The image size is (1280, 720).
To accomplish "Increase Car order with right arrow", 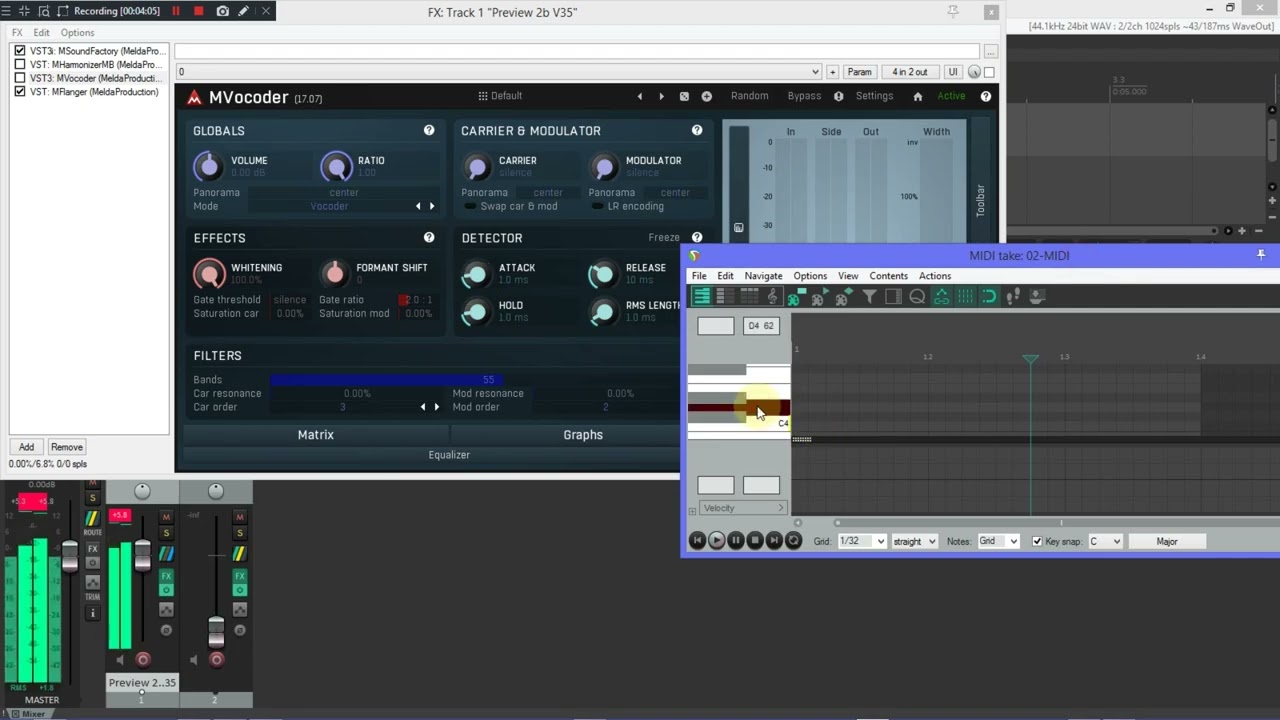I will [436, 407].
